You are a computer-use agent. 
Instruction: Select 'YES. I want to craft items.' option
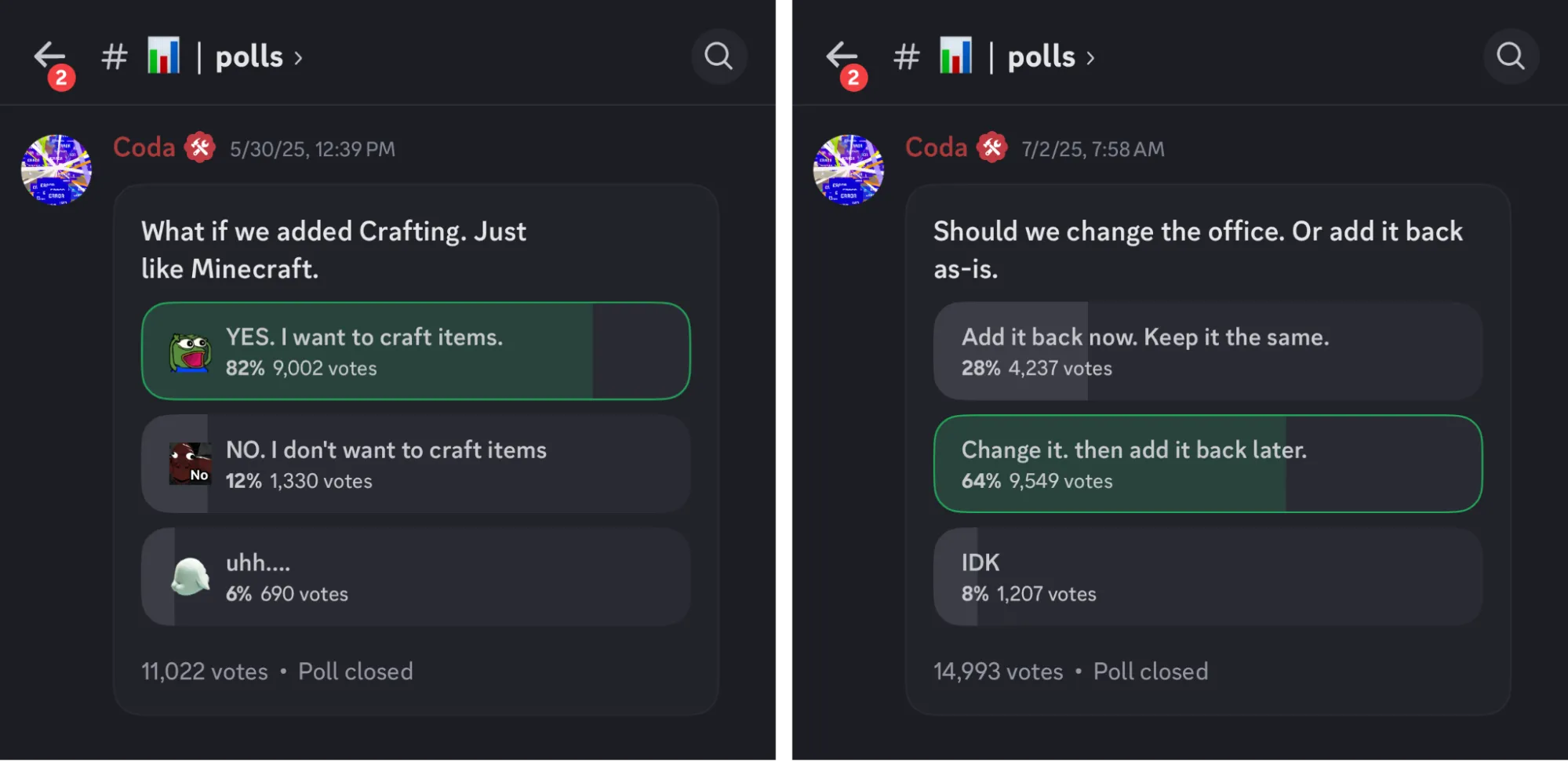(x=416, y=351)
